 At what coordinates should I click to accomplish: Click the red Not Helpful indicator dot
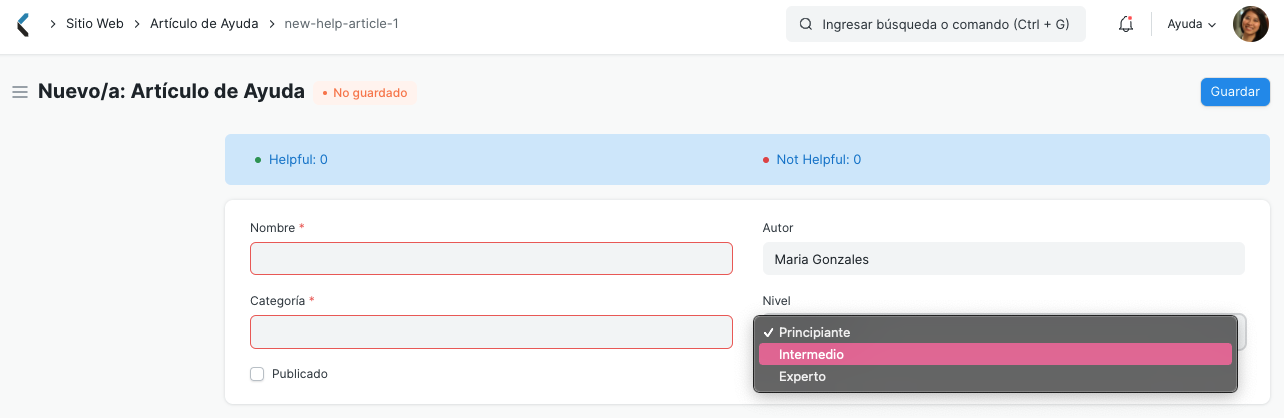click(x=766, y=160)
